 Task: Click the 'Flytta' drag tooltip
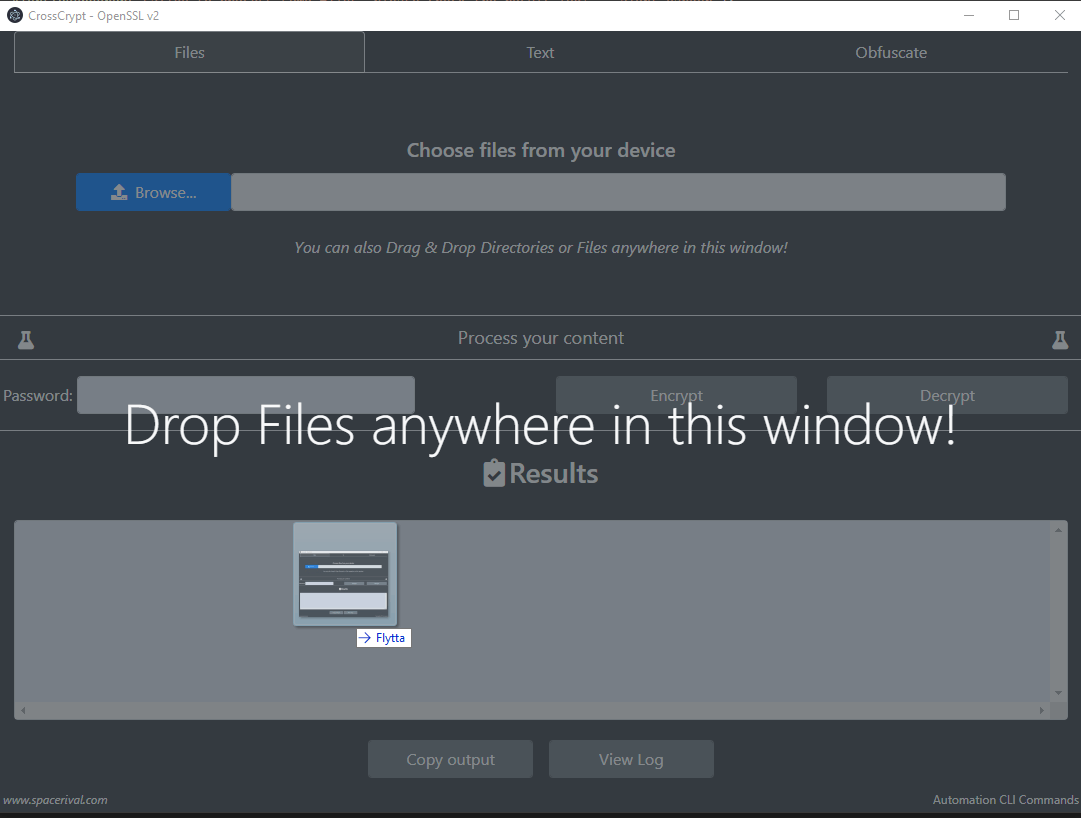pyautogui.click(x=383, y=638)
